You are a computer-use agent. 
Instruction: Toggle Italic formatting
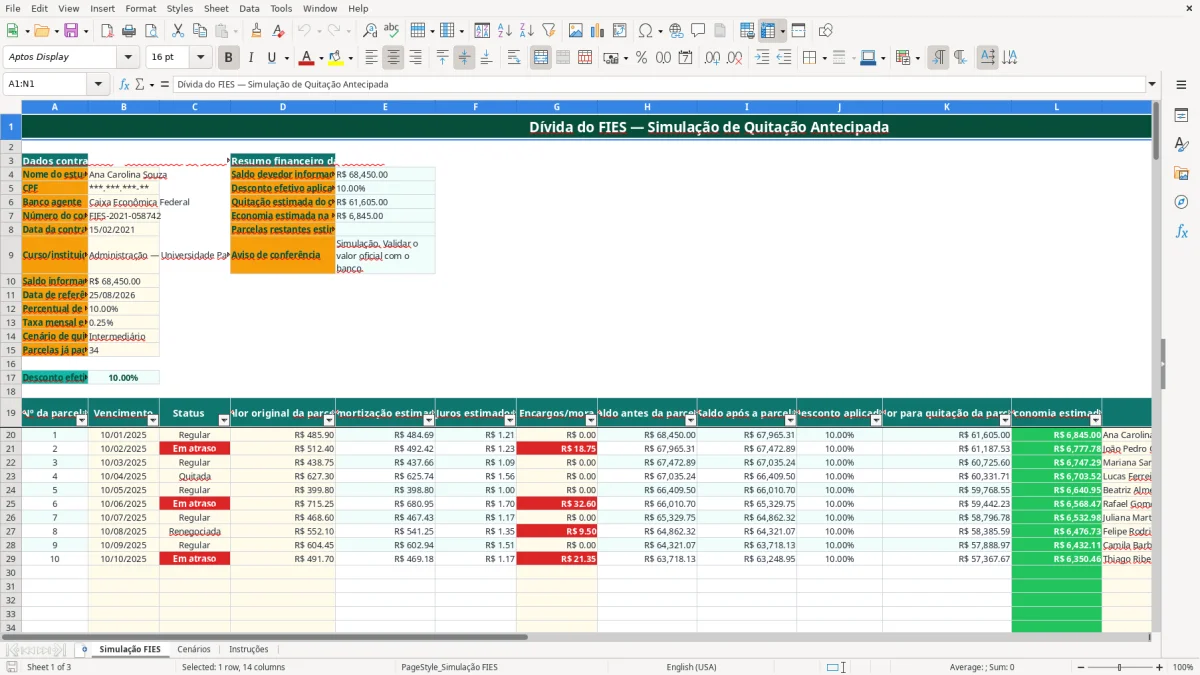pos(250,58)
